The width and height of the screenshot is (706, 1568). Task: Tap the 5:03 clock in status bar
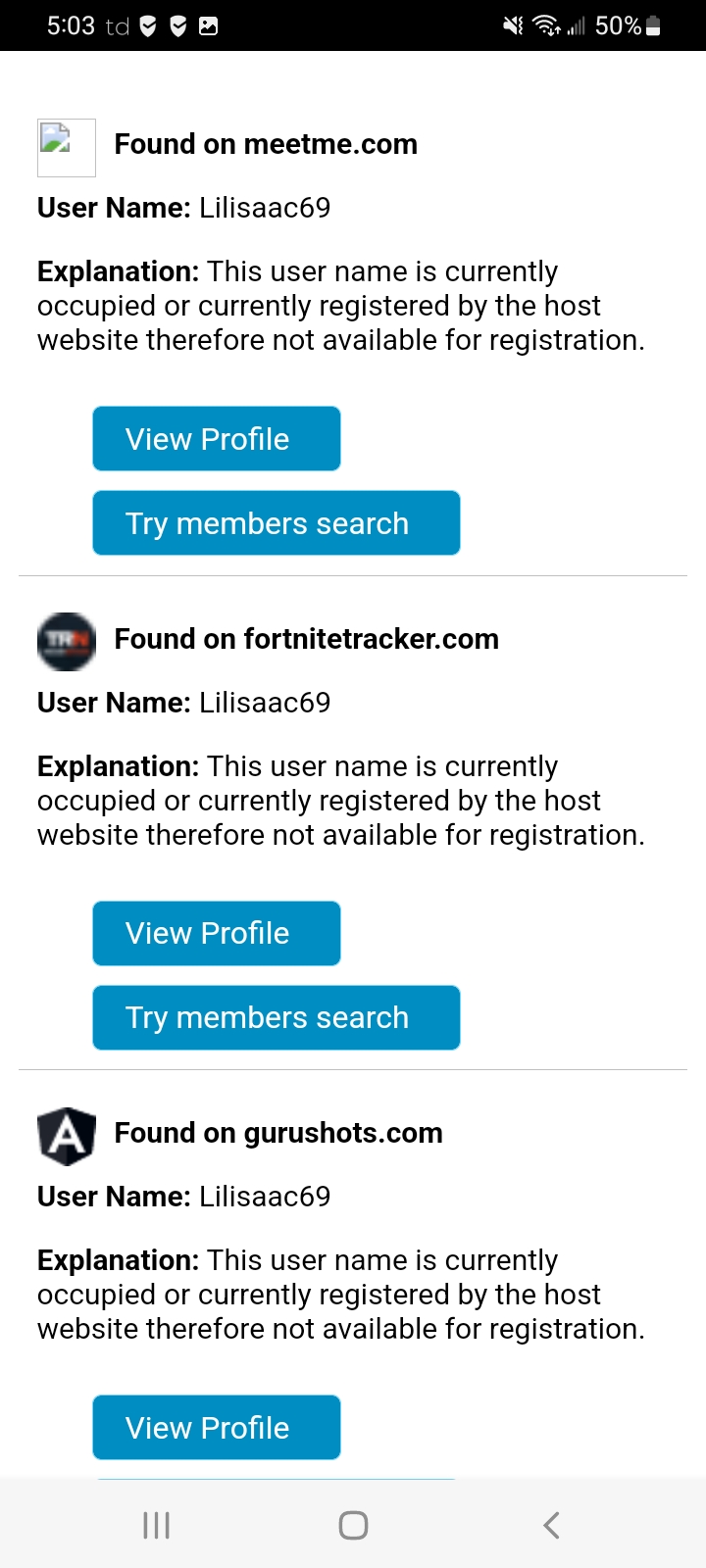[71, 26]
